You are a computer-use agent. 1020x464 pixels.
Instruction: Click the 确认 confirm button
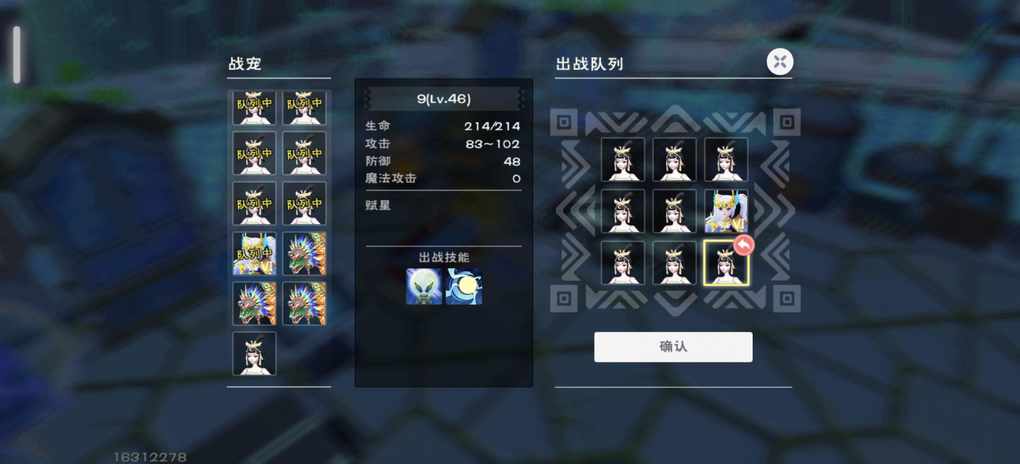673,347
